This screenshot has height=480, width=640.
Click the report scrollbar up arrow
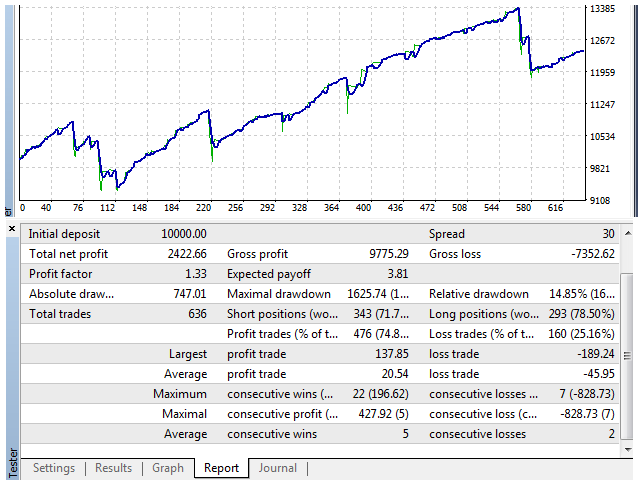628,233
